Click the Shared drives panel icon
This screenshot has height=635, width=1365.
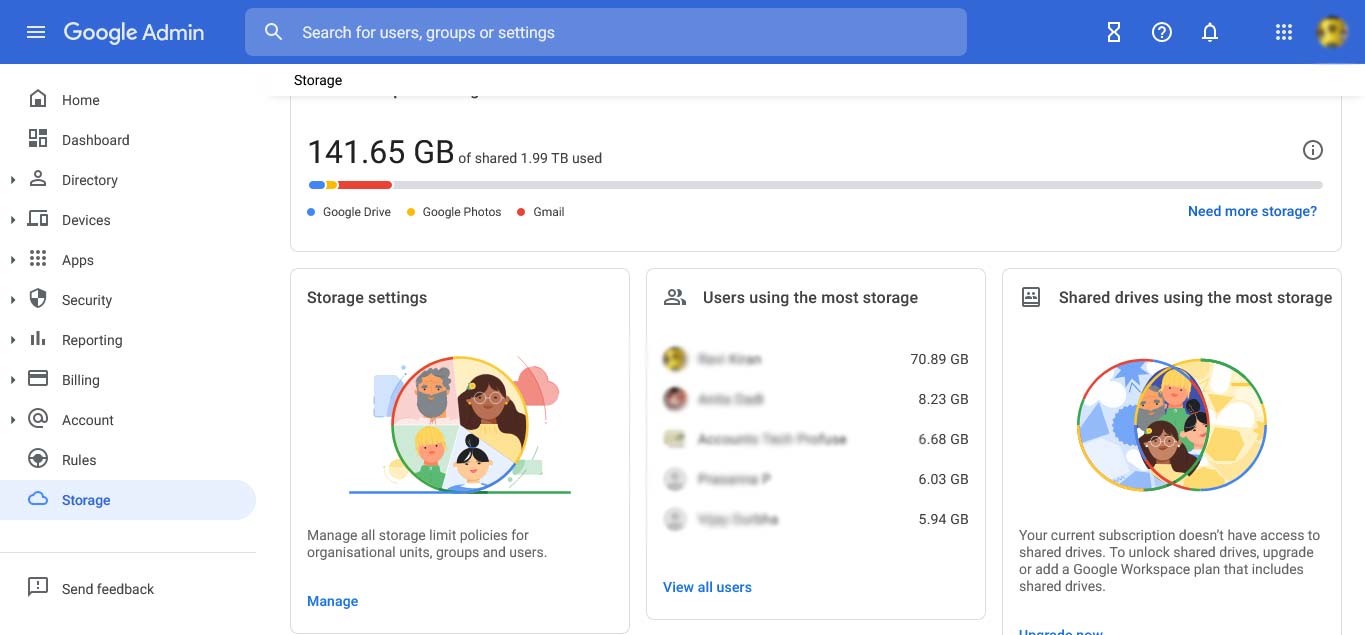pos(1030,296)
